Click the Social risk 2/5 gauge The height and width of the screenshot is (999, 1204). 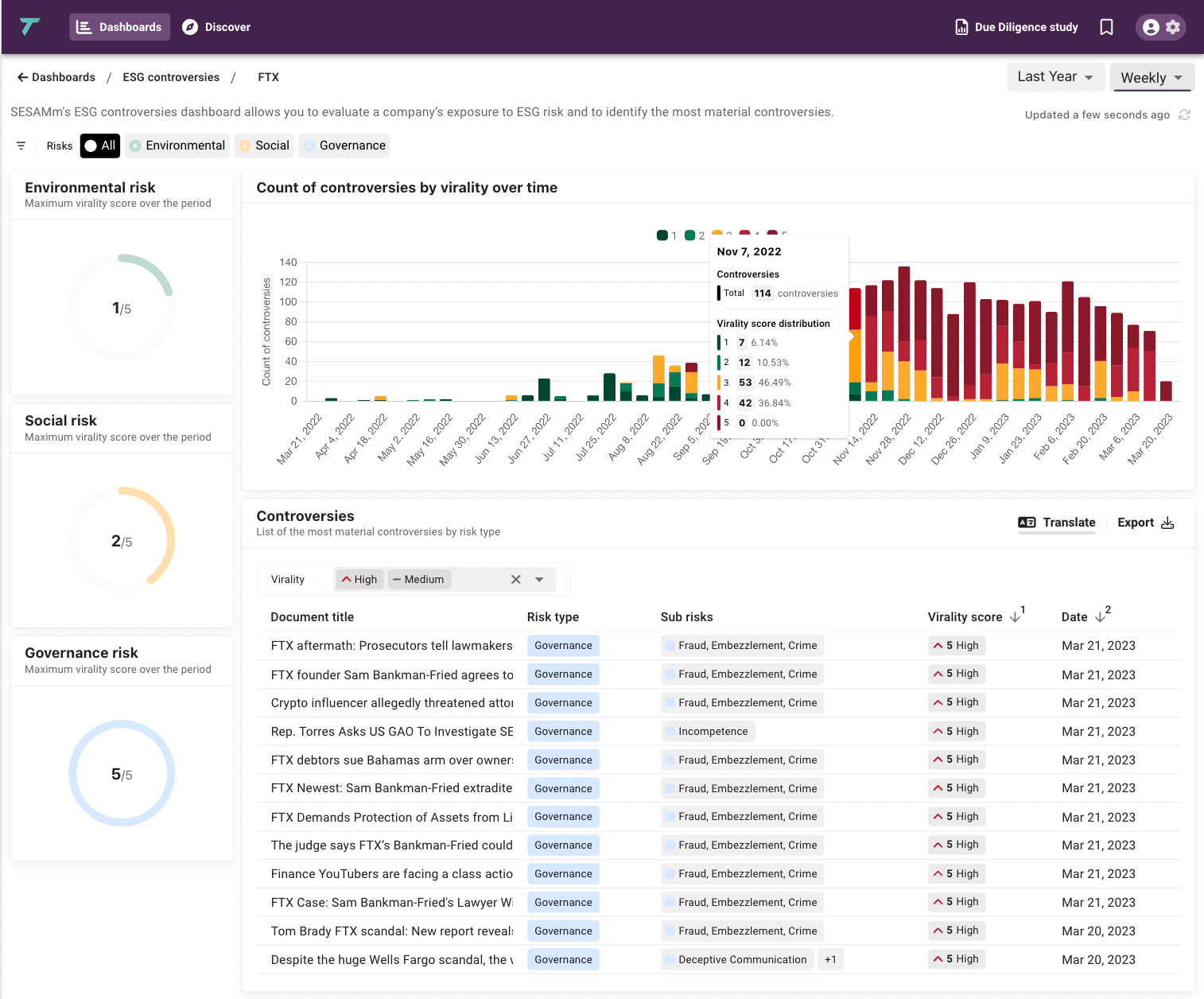pos(122,541)
